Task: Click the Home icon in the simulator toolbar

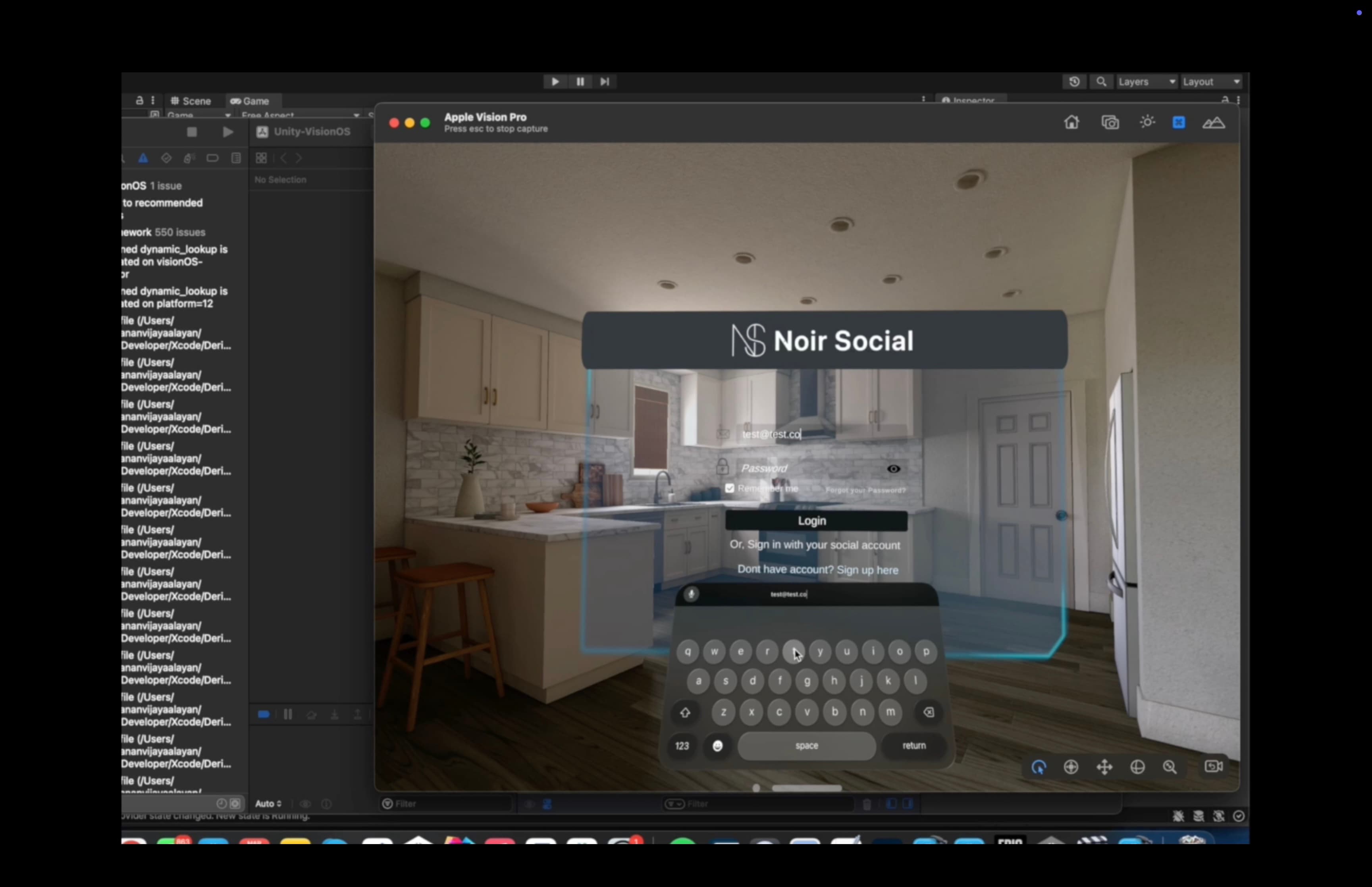Action: click(1071, 122)
